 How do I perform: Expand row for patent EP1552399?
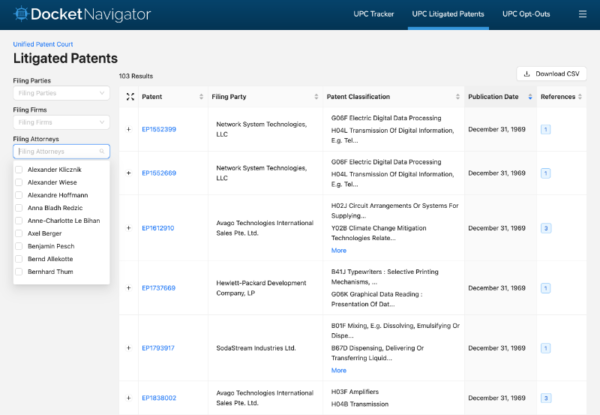tap(129, 129)
